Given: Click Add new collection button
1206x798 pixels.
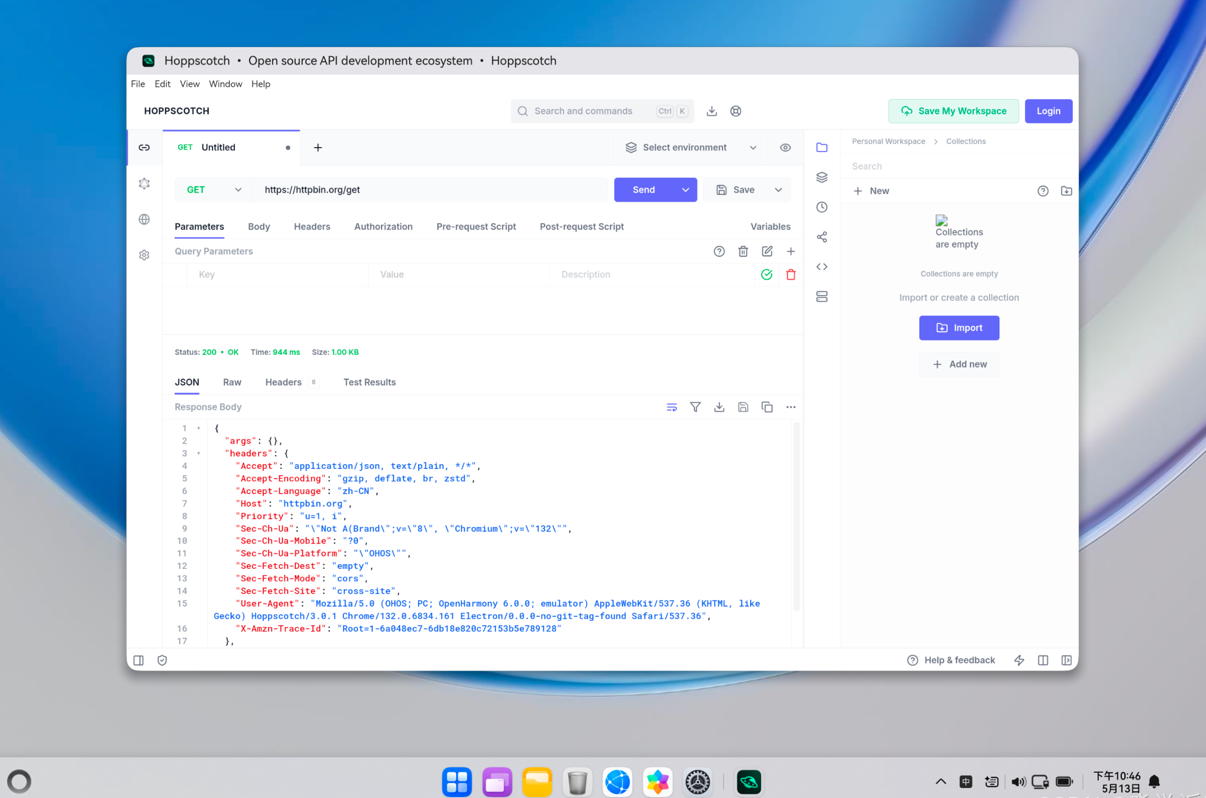Looking at the screenshot, I should click(x=959, y=364).
